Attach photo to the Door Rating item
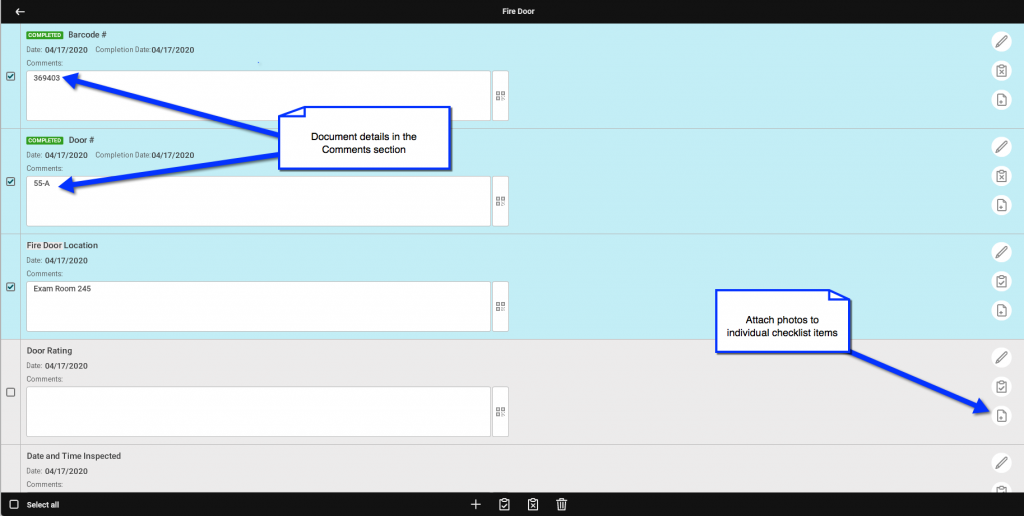 1001,416
